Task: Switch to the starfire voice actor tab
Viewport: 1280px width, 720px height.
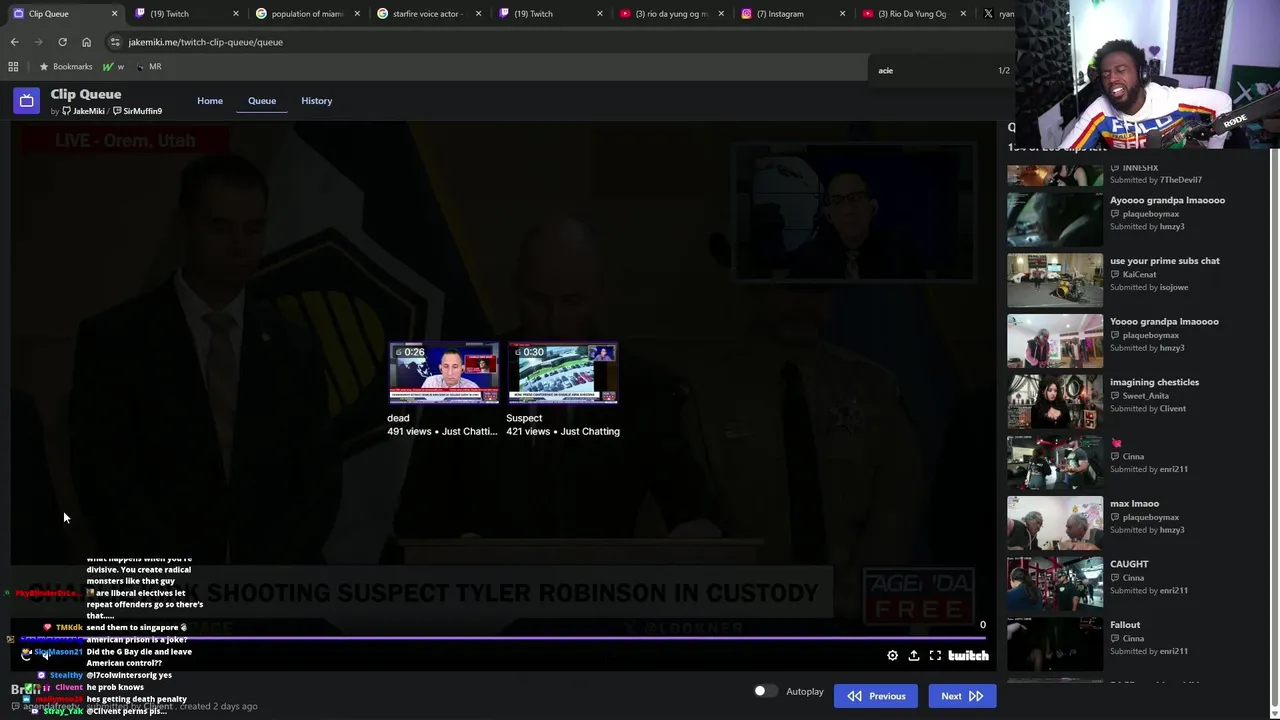Action: pos(427,14)
